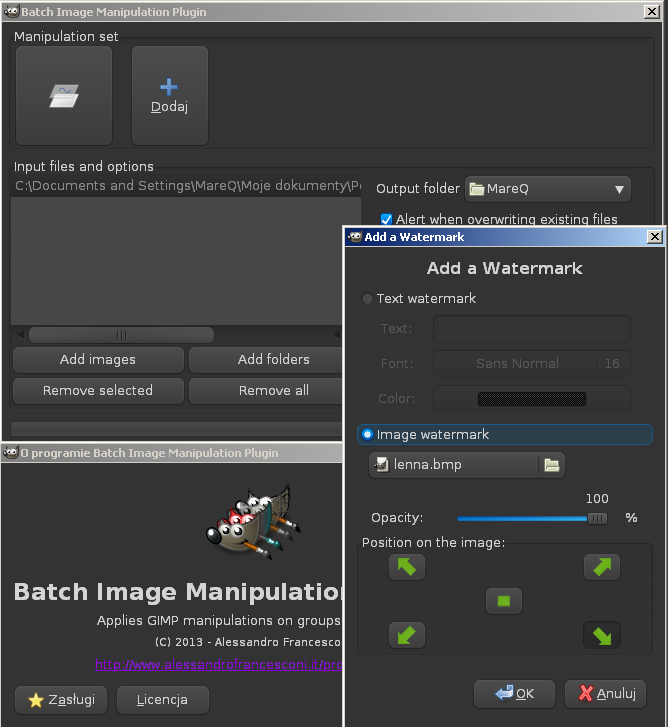Click the Remove selected button

pyautogui.click(x=98, y=391)
